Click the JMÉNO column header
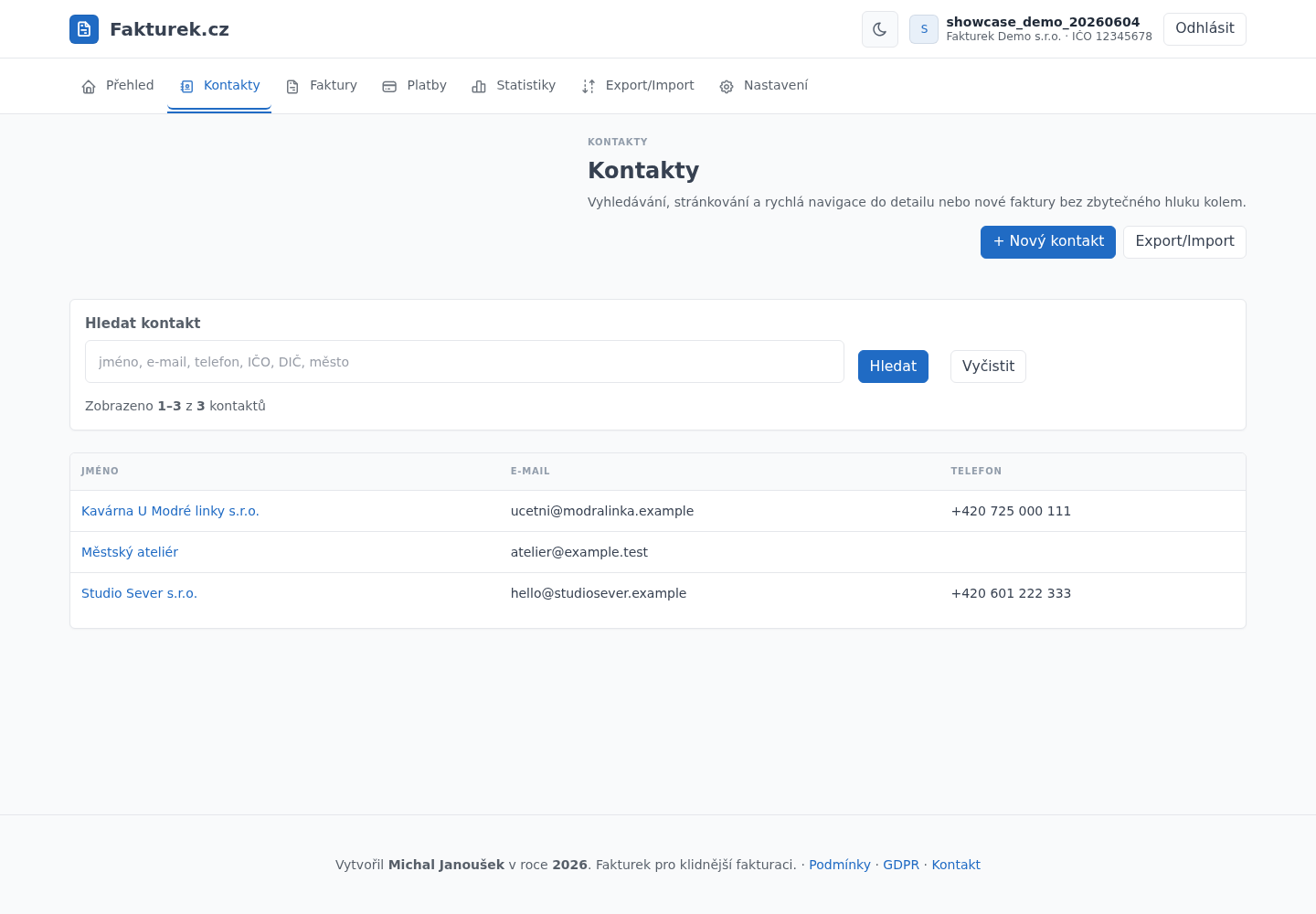This screenshot has height=914, width=1316. pos(100,472)
